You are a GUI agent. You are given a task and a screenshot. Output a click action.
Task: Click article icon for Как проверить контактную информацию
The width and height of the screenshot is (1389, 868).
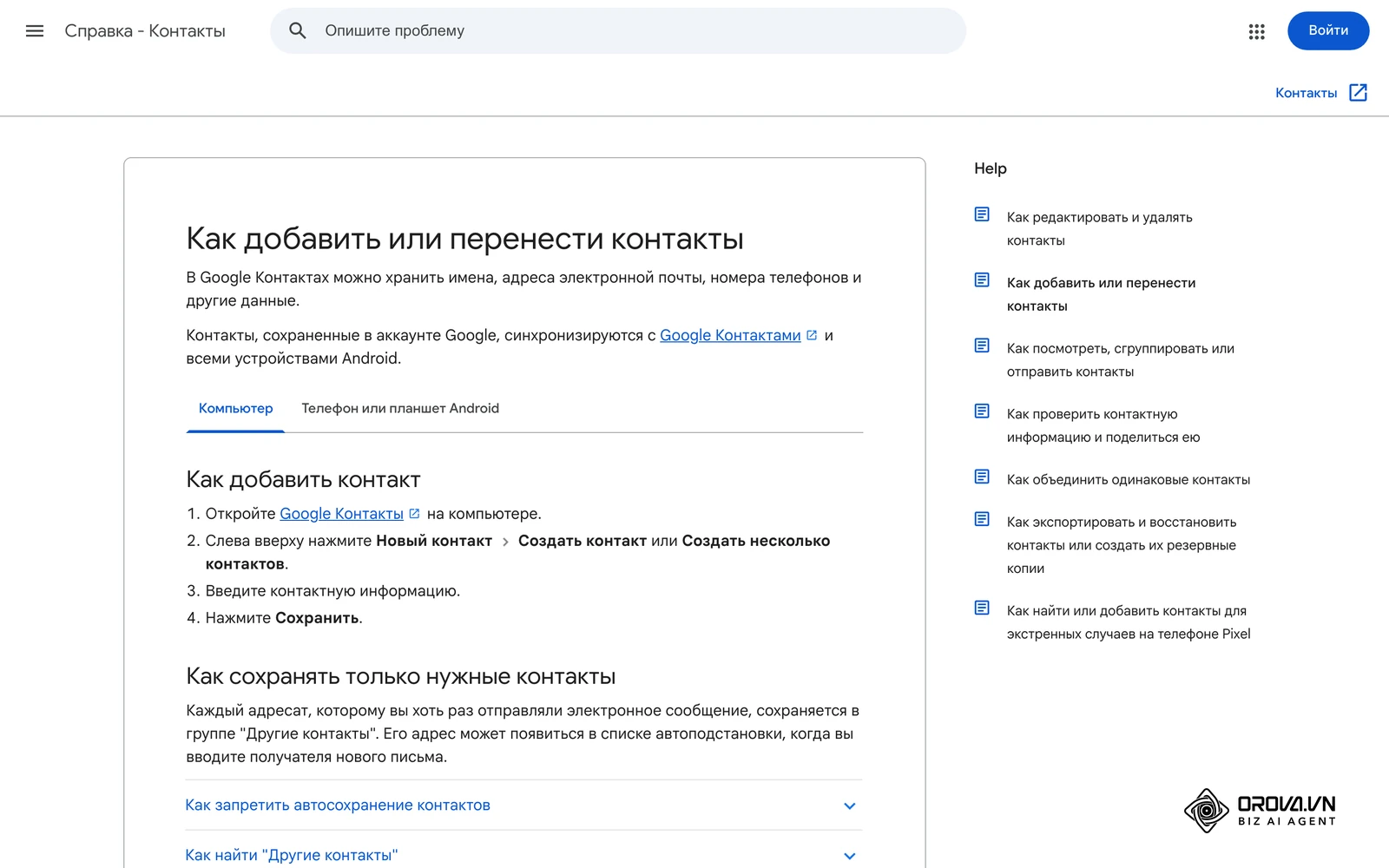(x=982, y=411)
